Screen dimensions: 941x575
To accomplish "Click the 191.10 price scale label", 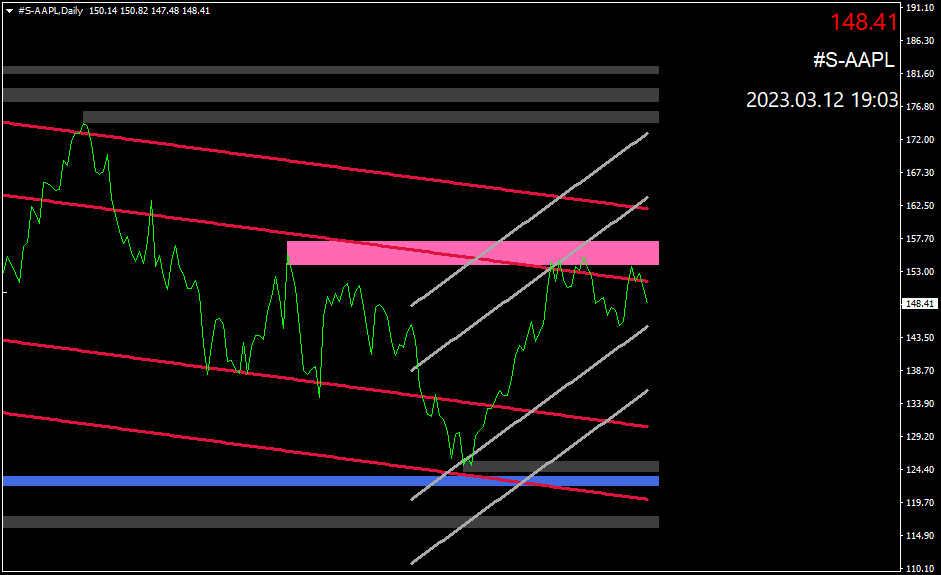I will 920,8.
